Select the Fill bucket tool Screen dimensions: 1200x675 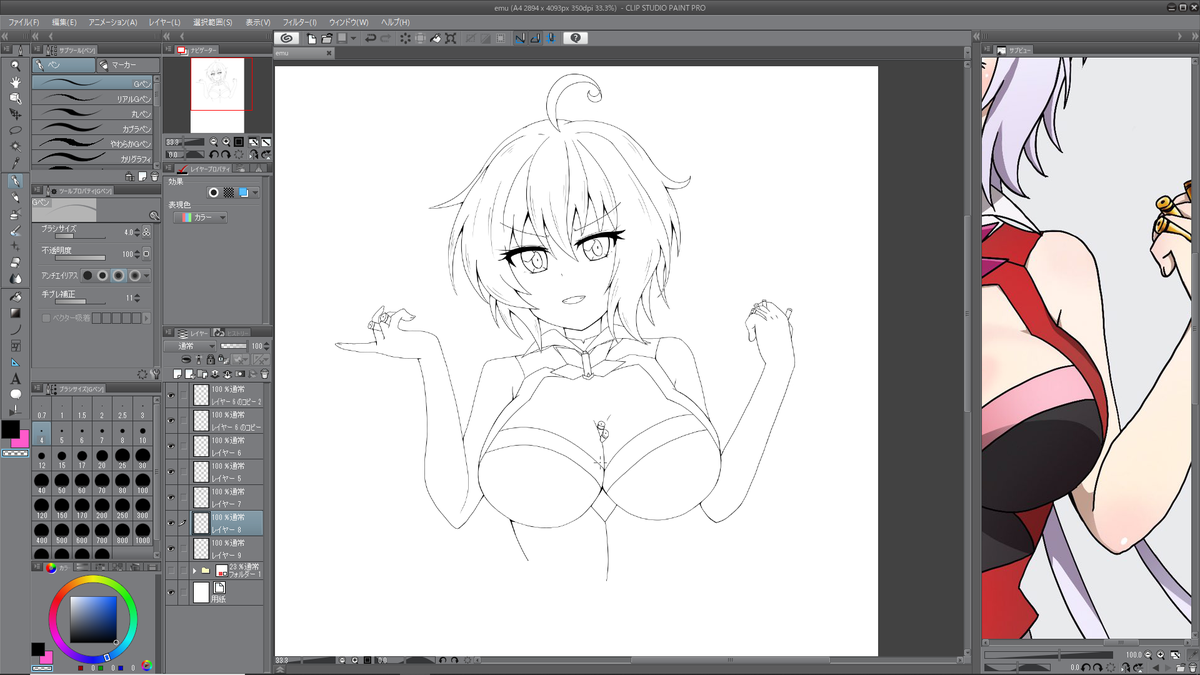[15, 296]
